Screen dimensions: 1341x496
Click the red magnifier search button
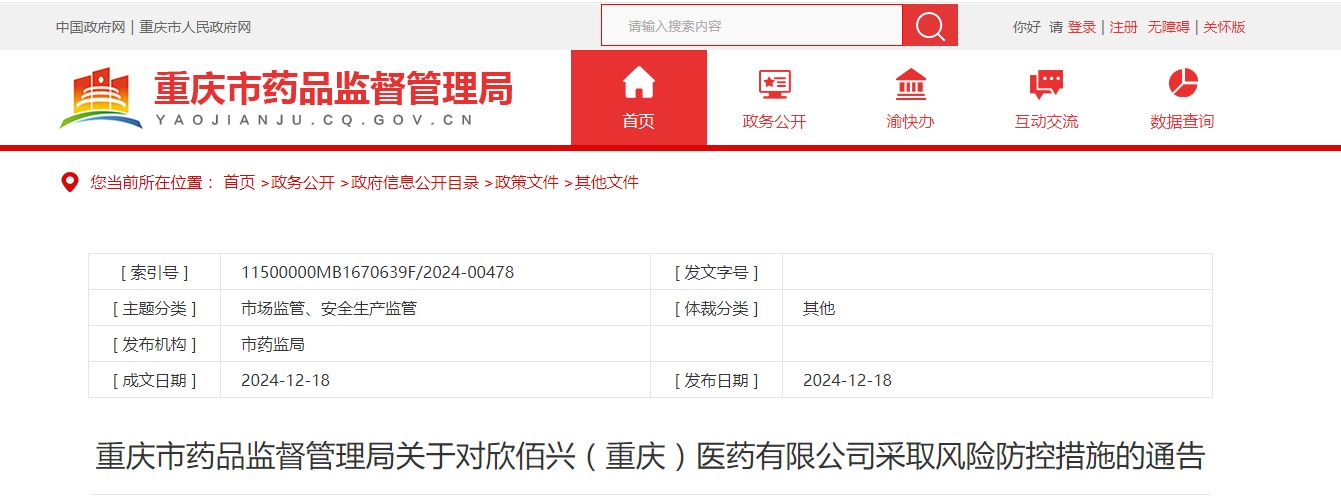pyautogui.click(x=930, y=26)
